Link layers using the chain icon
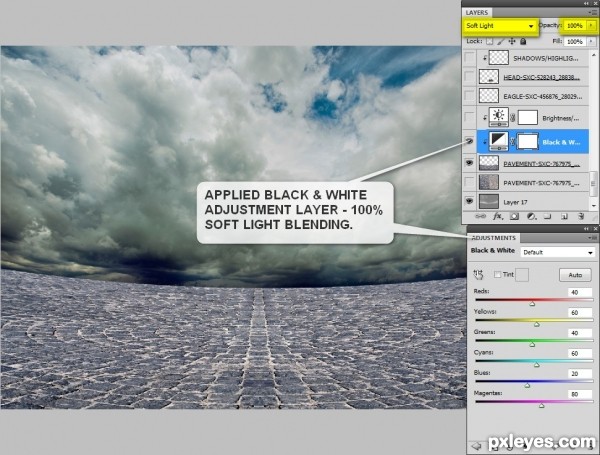600x455 pixels. click(480, 217)
